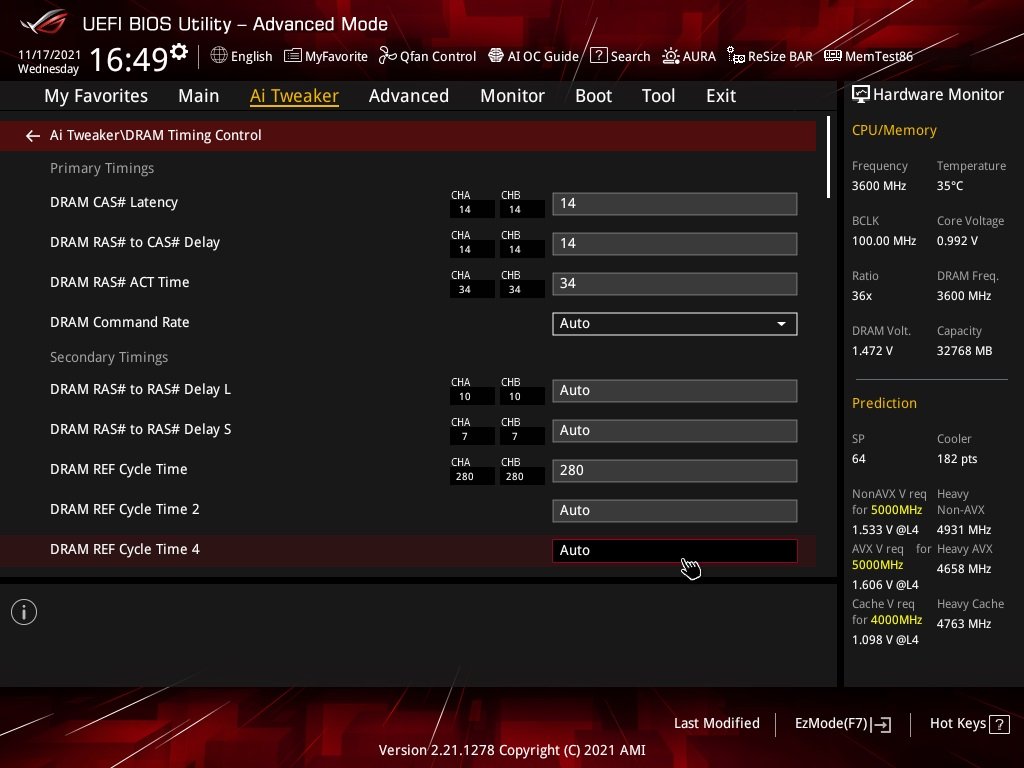The image size is (1024, 768).
Task: Open the English language globe icon
Action: (219, 56)
